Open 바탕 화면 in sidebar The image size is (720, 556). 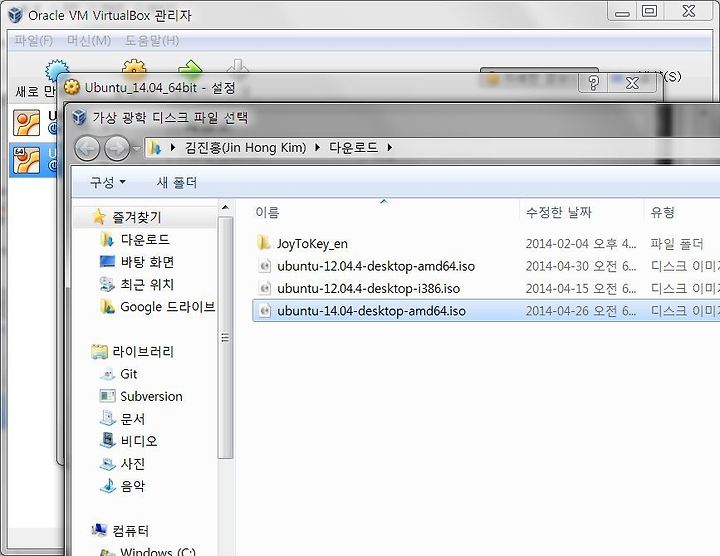(x=147, y=262)
